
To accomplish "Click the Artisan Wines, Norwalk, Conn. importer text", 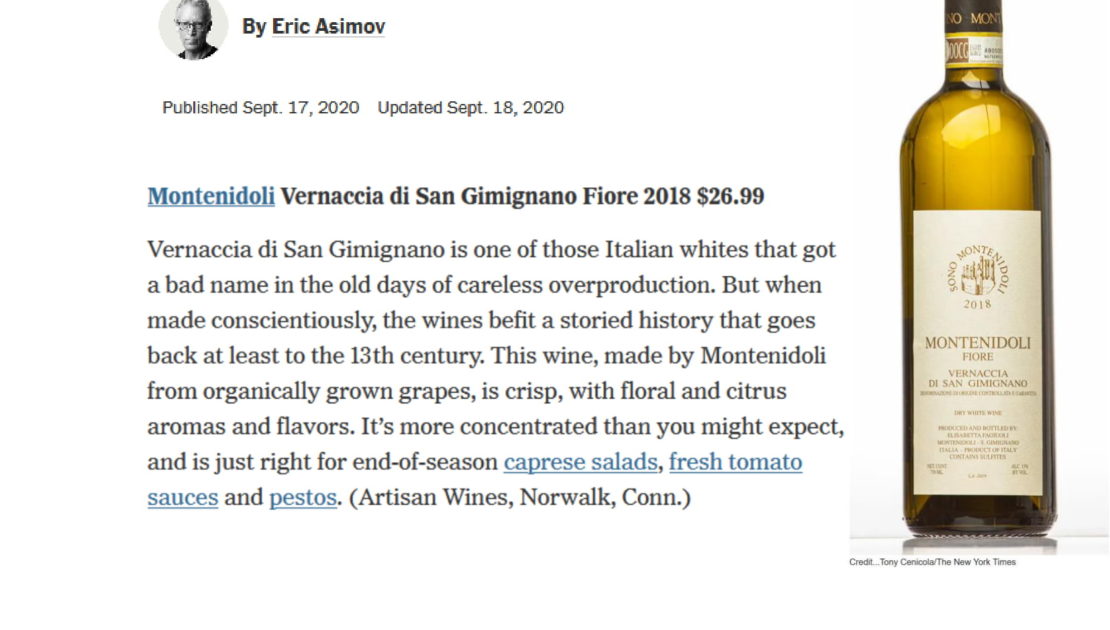I will [x=520, y=498].
